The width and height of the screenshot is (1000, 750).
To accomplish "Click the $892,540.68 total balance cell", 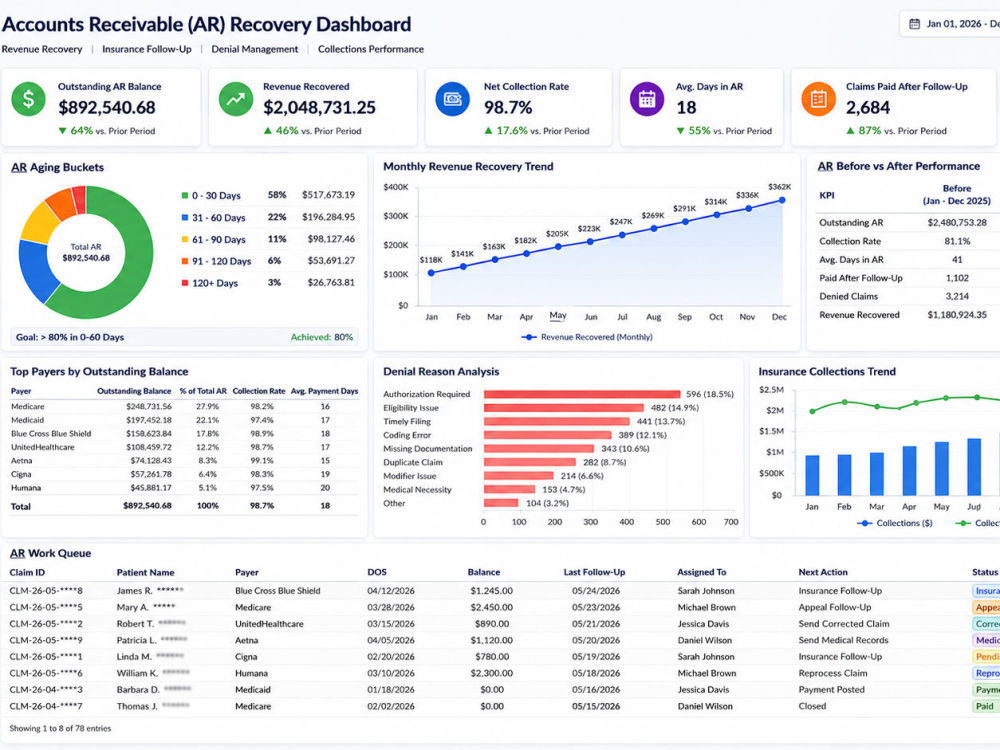I will coord(147,506).
